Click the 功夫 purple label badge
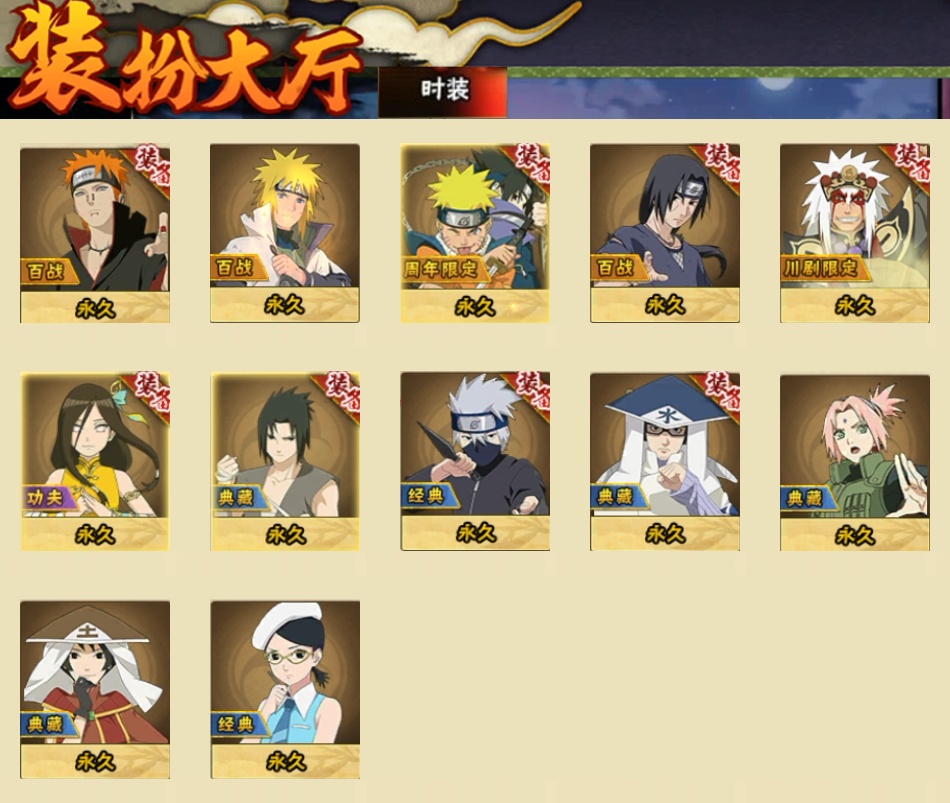 [47, 498]
